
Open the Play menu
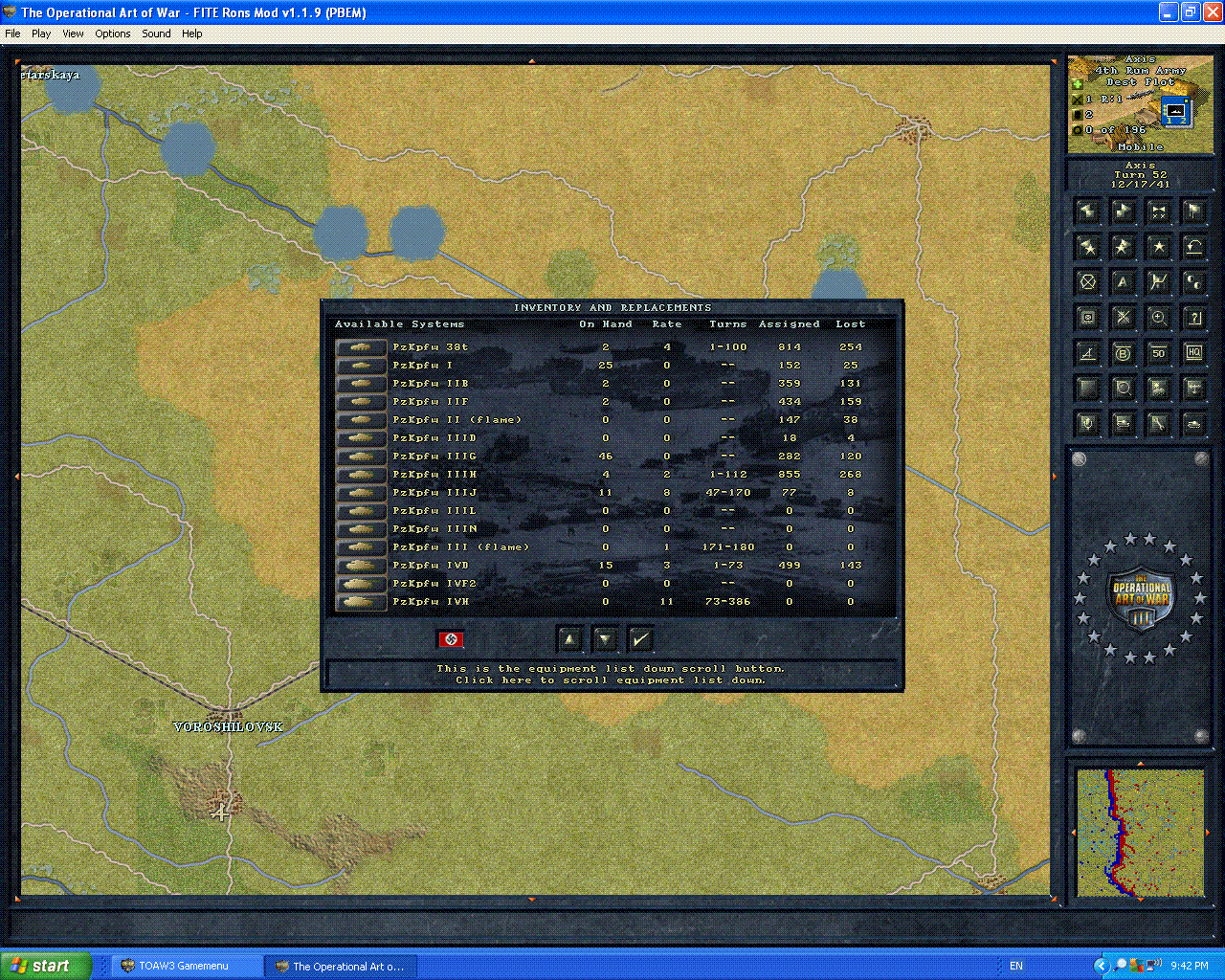(x=41, y=33)
